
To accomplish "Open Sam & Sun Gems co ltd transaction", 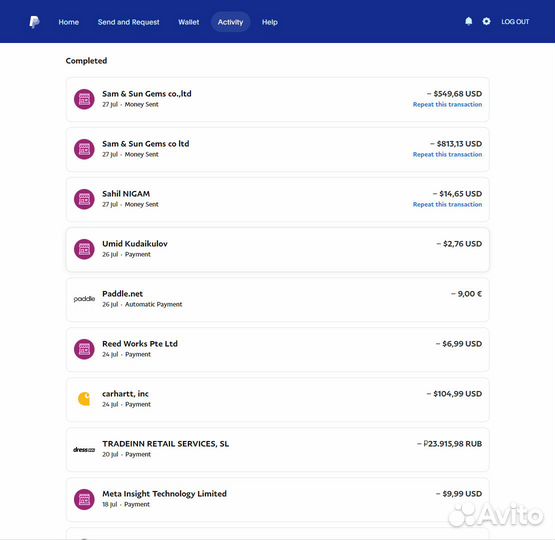I will pos(278,149).
